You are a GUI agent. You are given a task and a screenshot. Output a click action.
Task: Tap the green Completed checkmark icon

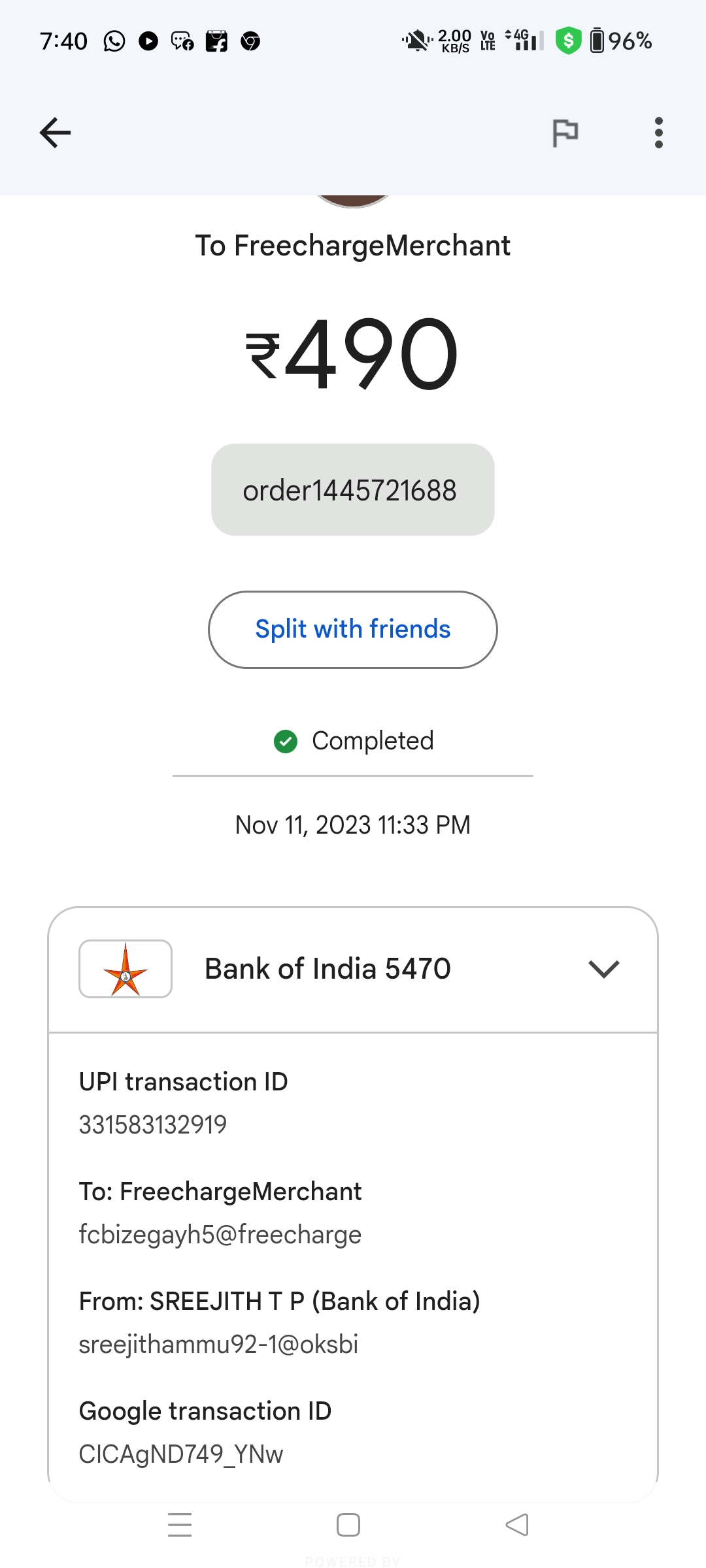286,742
